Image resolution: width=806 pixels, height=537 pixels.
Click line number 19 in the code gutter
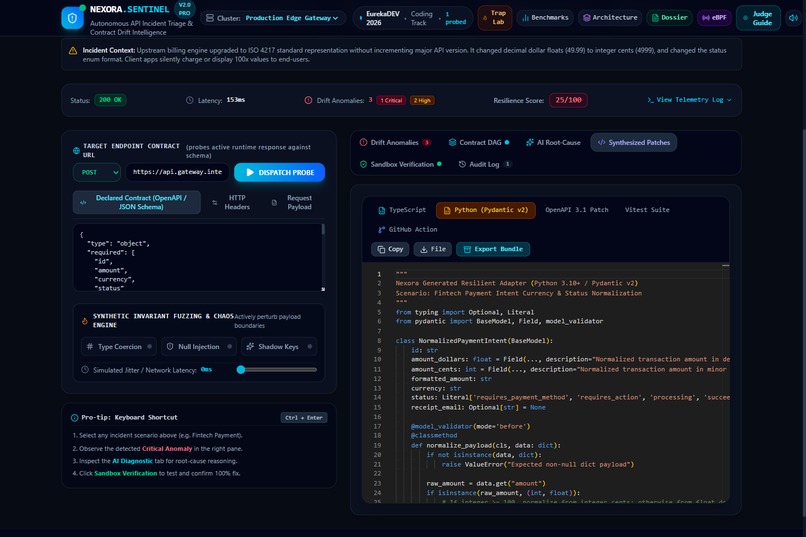coord(377,446)
